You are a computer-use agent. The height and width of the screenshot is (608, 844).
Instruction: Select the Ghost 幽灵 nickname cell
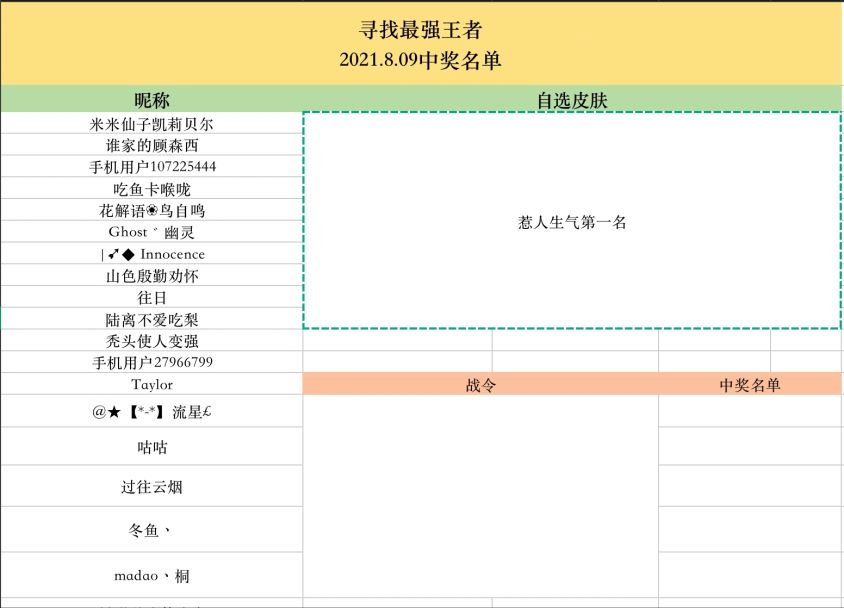(152, 232)
